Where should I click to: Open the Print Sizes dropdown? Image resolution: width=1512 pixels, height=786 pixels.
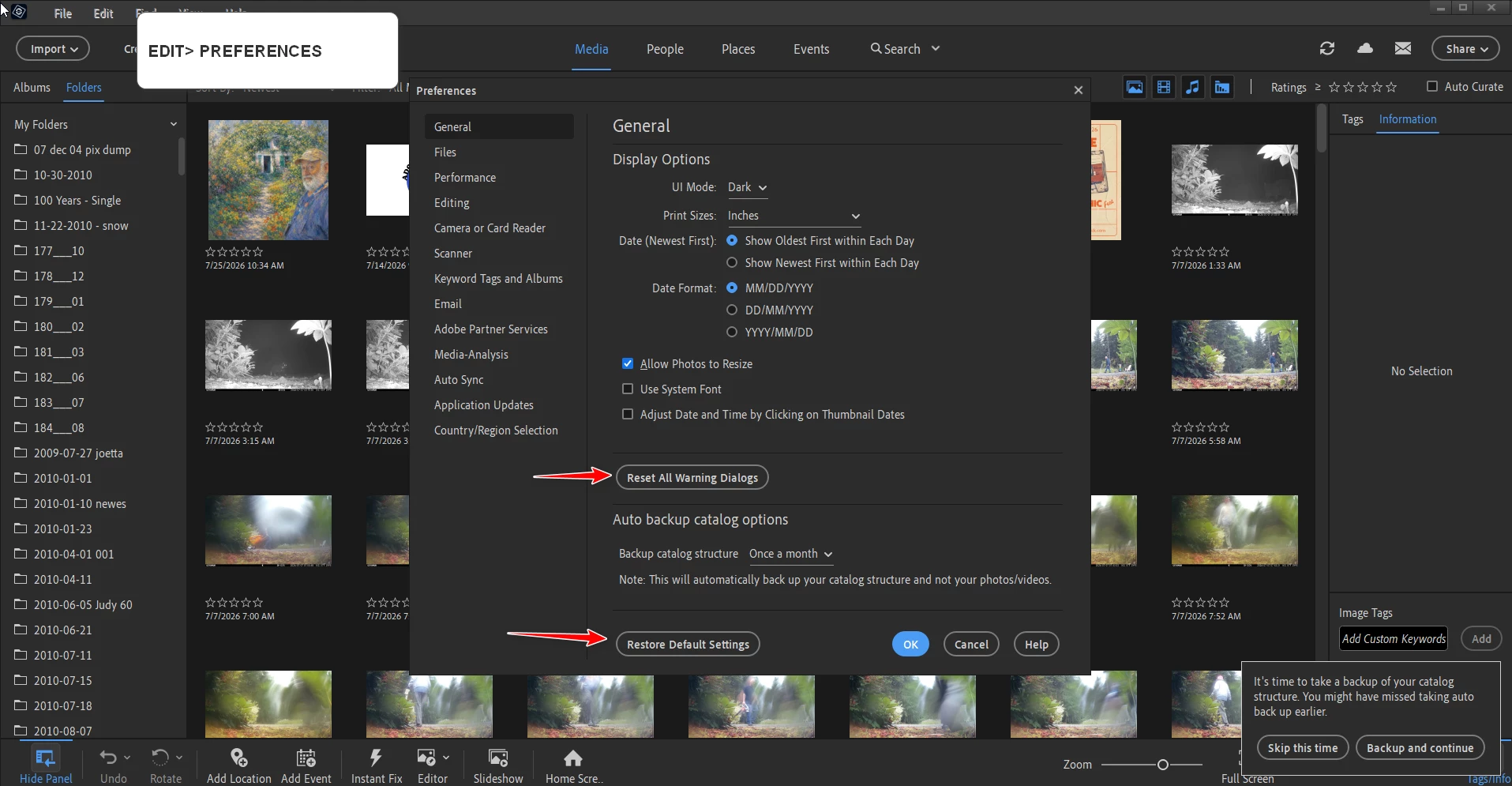click(x=794, y=216)
